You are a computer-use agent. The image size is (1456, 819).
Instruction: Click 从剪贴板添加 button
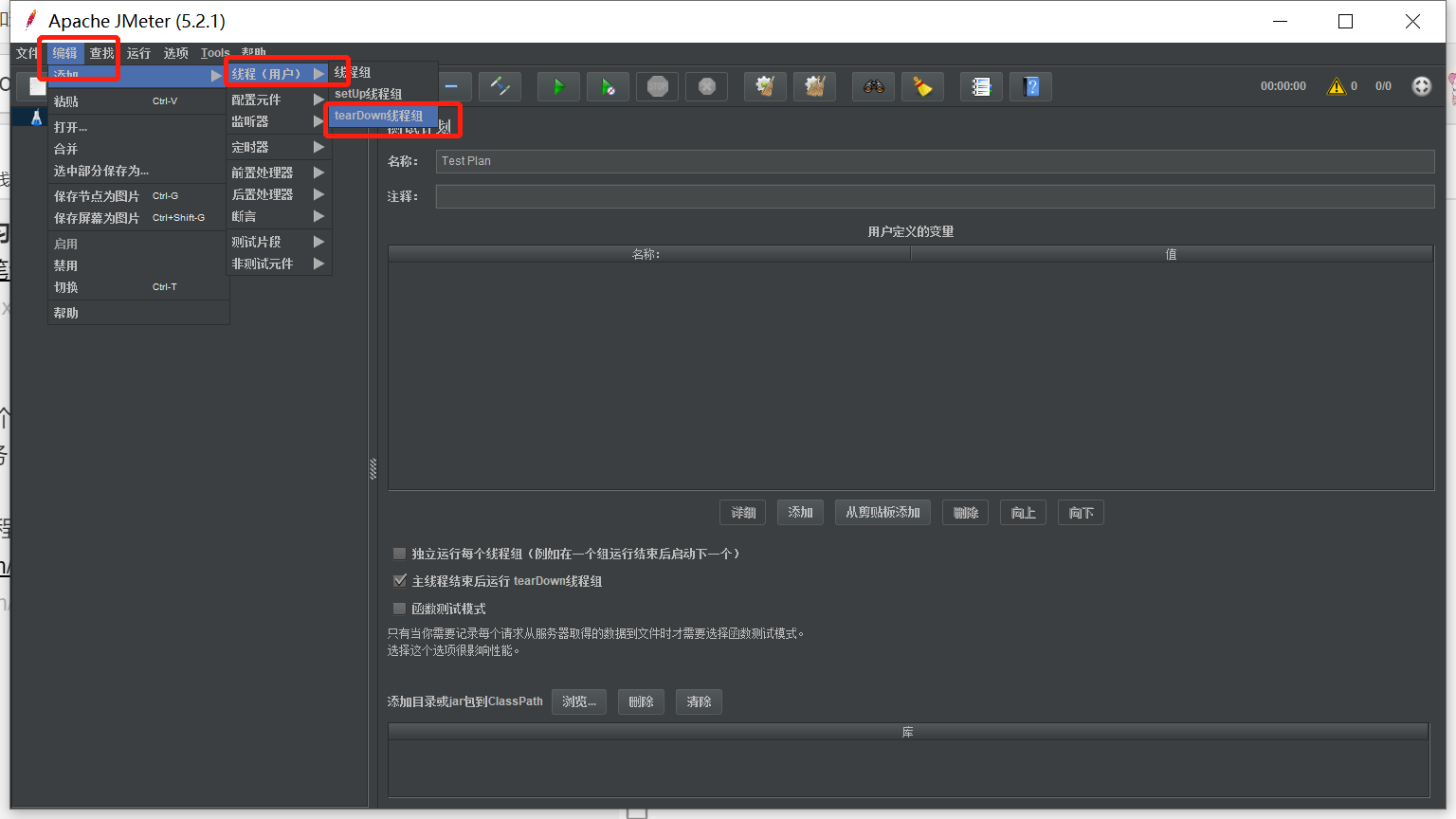[x=883, y=513]
